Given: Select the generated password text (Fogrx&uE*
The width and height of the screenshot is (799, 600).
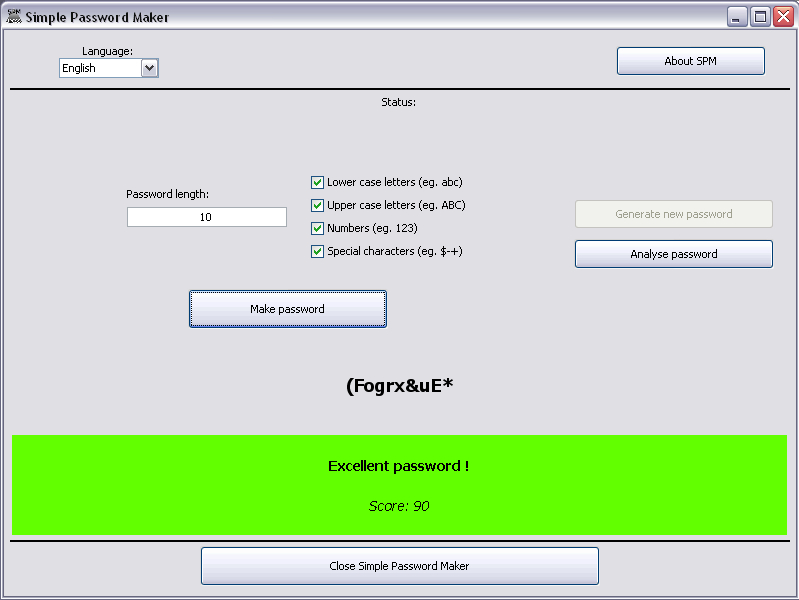Looking at the screenshot, I should point(400,386).
